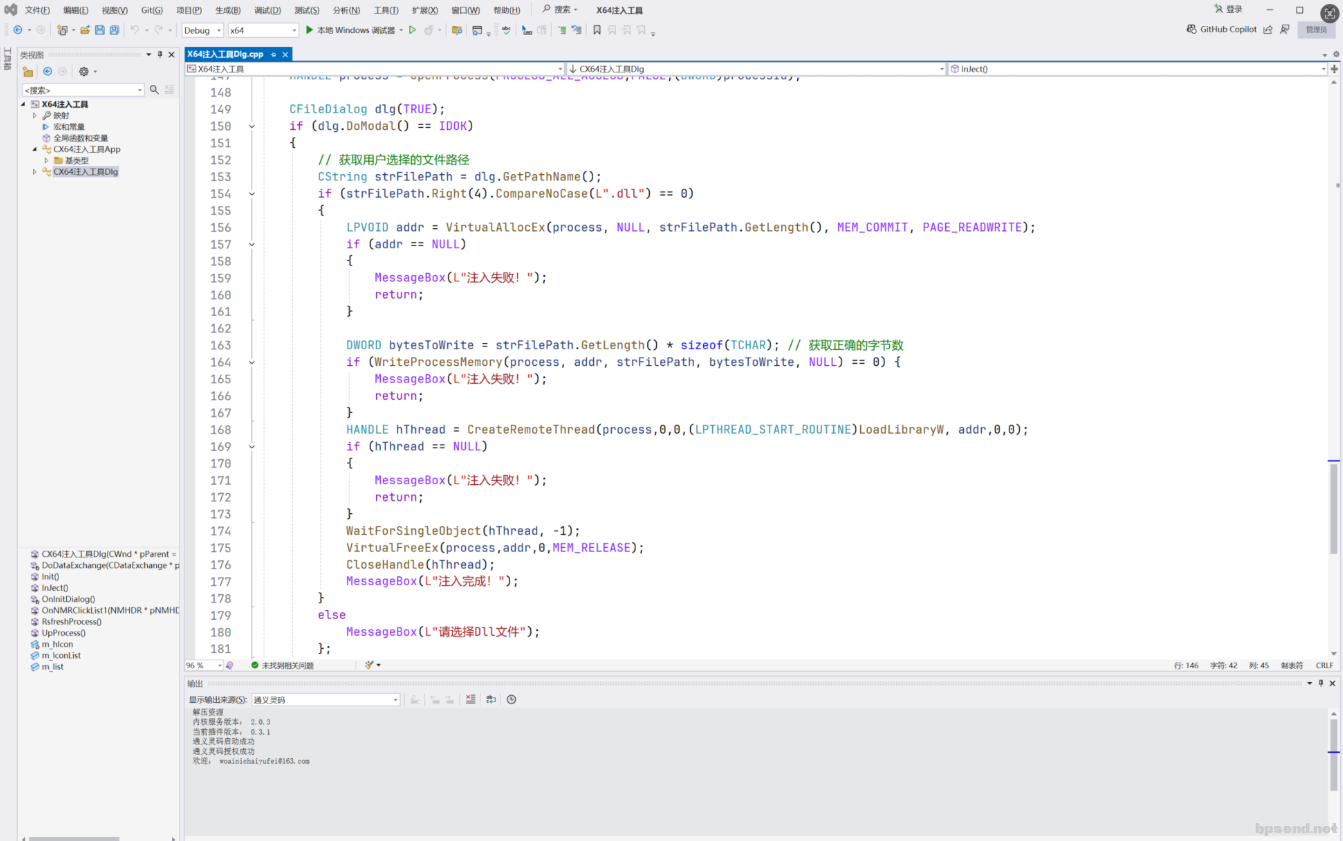Expand the 基类型 folder node

(46, 160)
